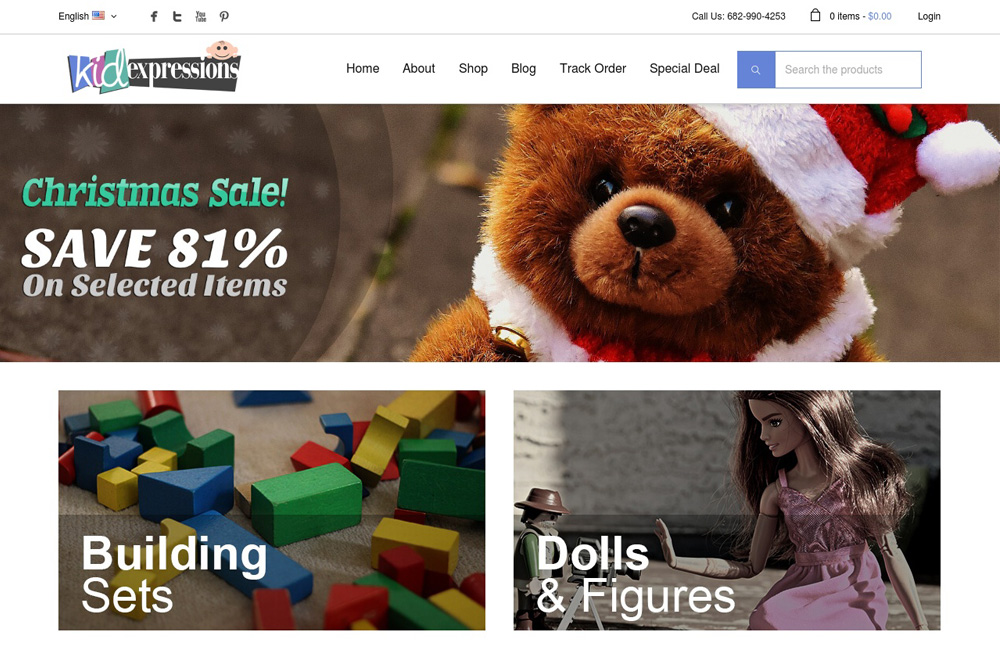Open the Track Order page

click(x=592, y=68)
